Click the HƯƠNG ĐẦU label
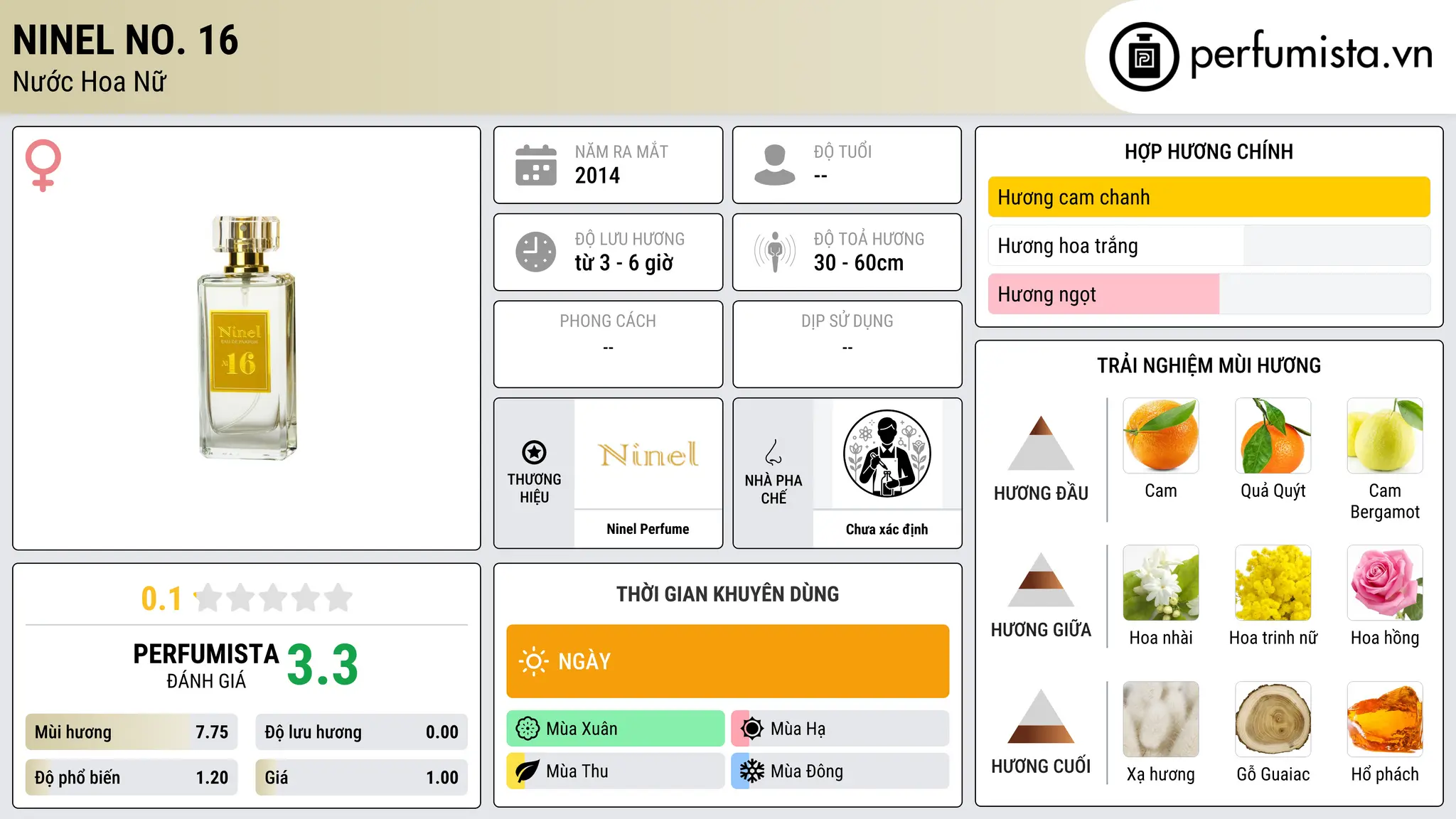Image resolution: width=1456 pixels, height=819 pixels. 1041,493
